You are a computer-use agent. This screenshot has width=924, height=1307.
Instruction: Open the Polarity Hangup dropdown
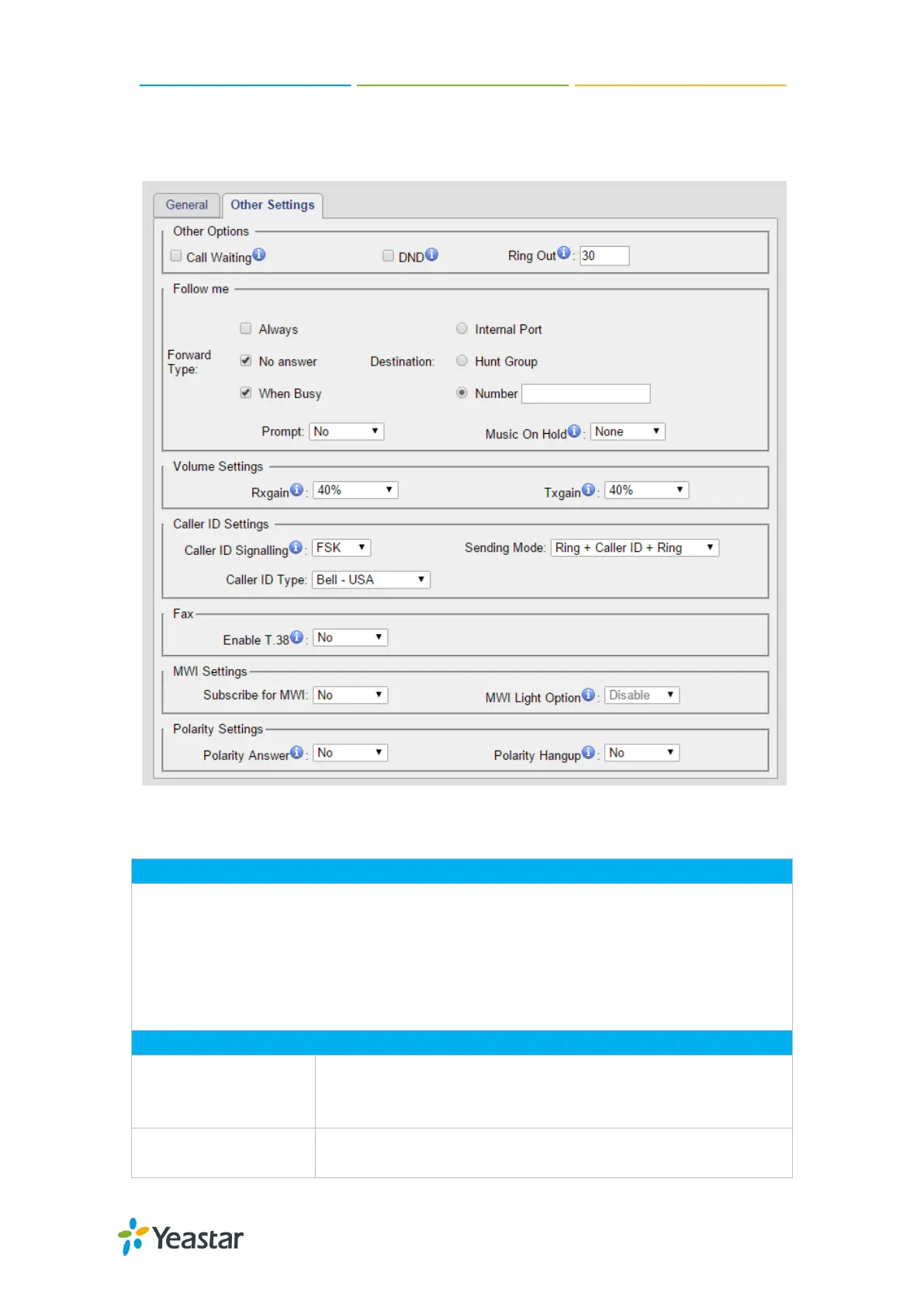coord(642,752)
